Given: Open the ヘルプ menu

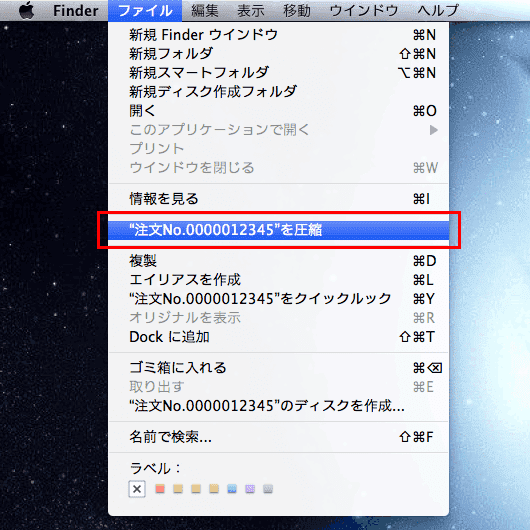Looking at the screenshot, I should pyautogui.click(x=438, y=10).
